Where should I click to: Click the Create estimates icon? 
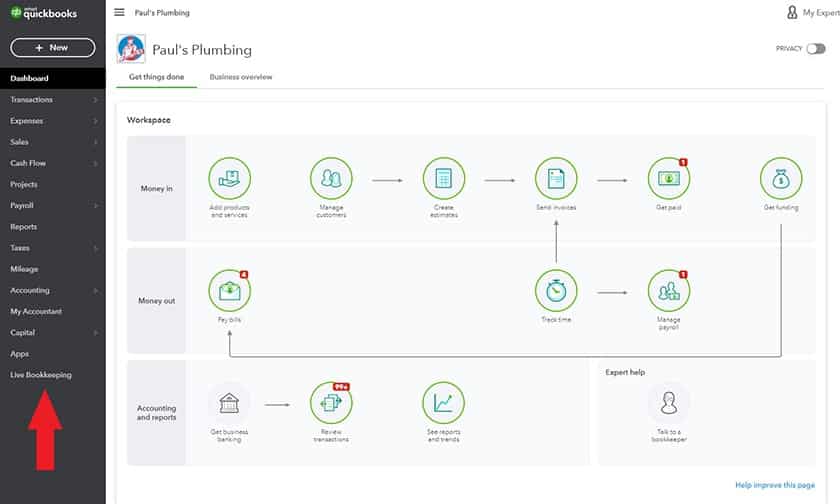444,178
